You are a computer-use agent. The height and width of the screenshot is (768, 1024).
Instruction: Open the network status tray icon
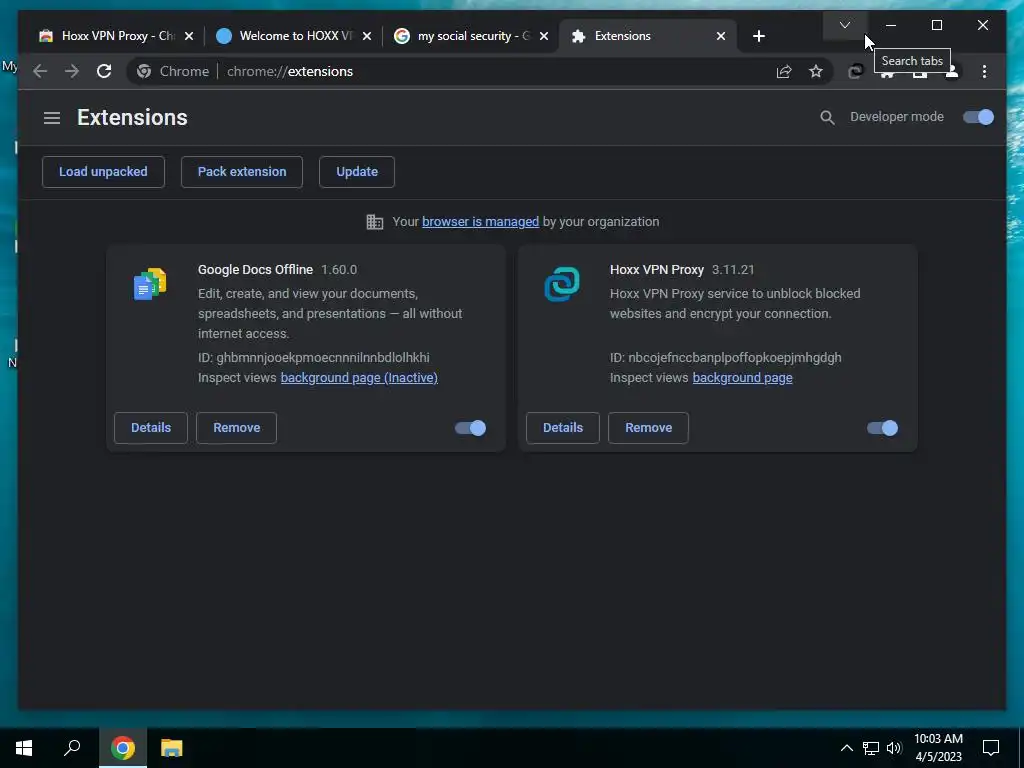tap(871, 748)
